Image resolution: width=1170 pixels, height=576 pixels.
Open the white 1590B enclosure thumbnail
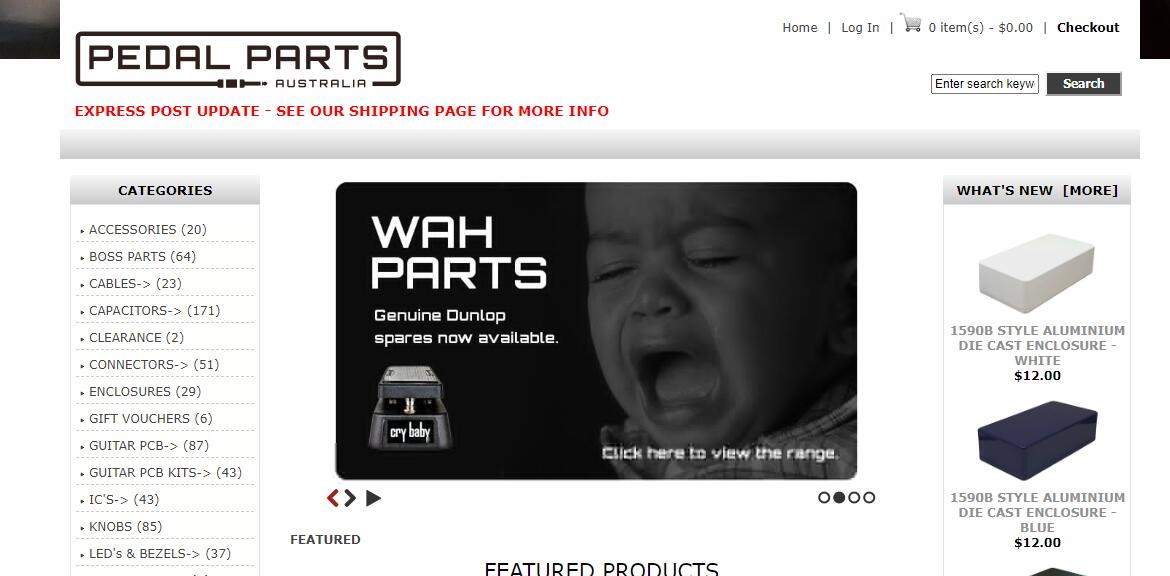(1036, 273)
